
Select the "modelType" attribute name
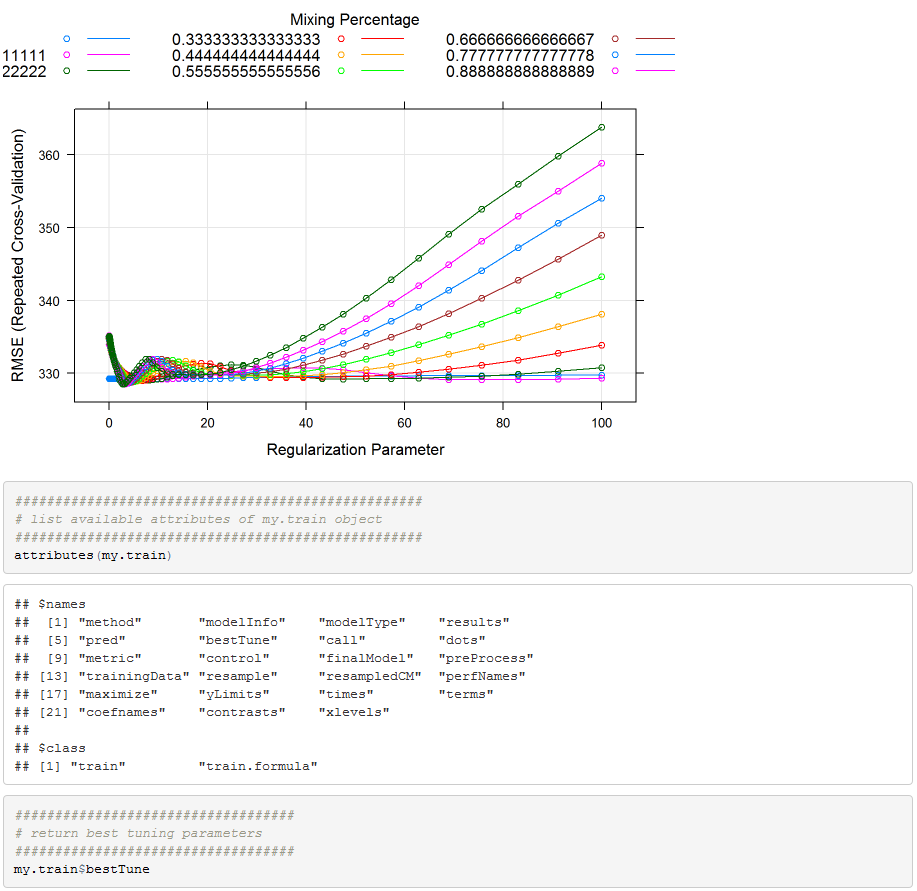point(362,622)
